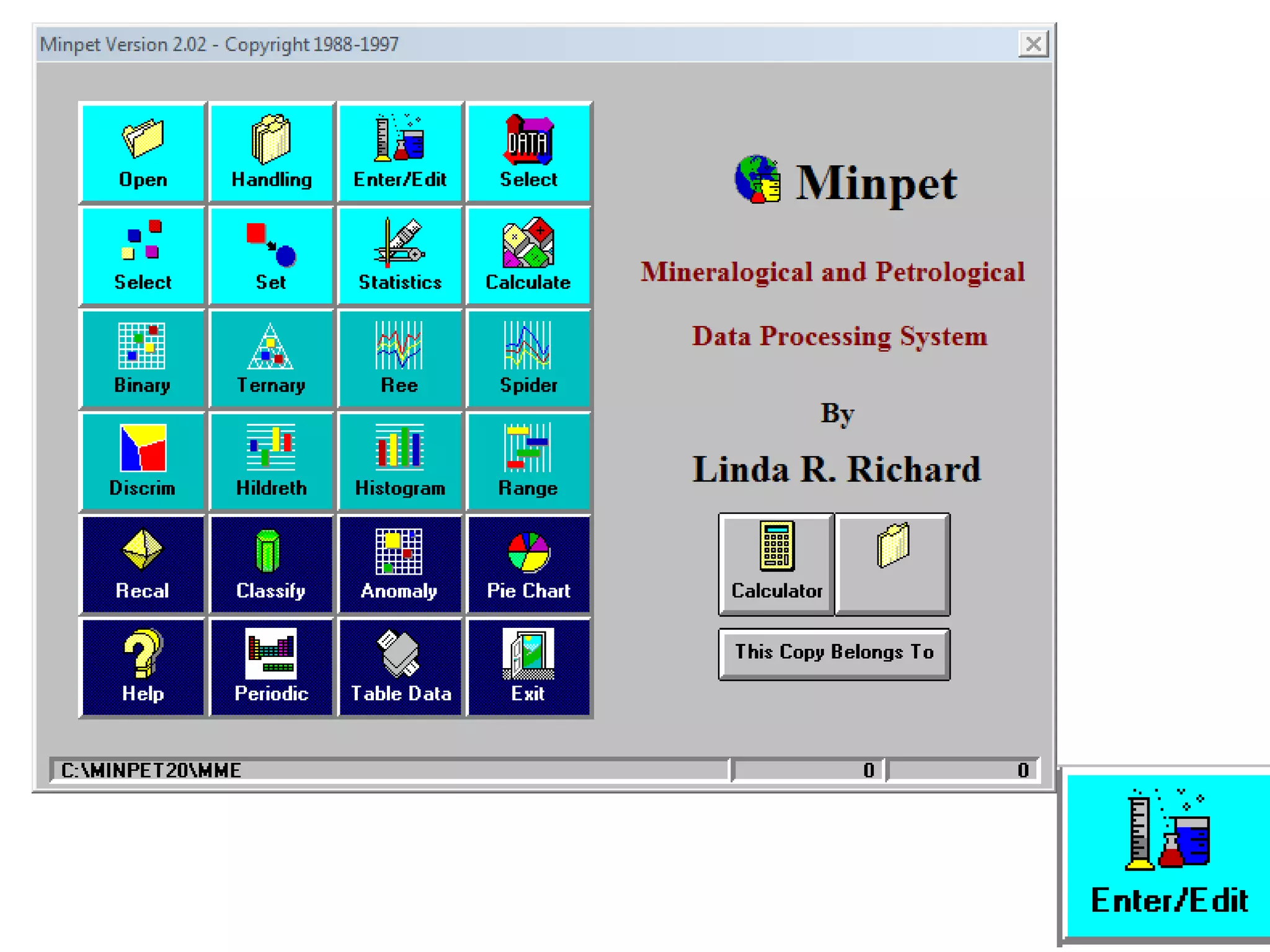Click the Histogram icon
This screenshot has height=952, width=1270.
[399, 461]
